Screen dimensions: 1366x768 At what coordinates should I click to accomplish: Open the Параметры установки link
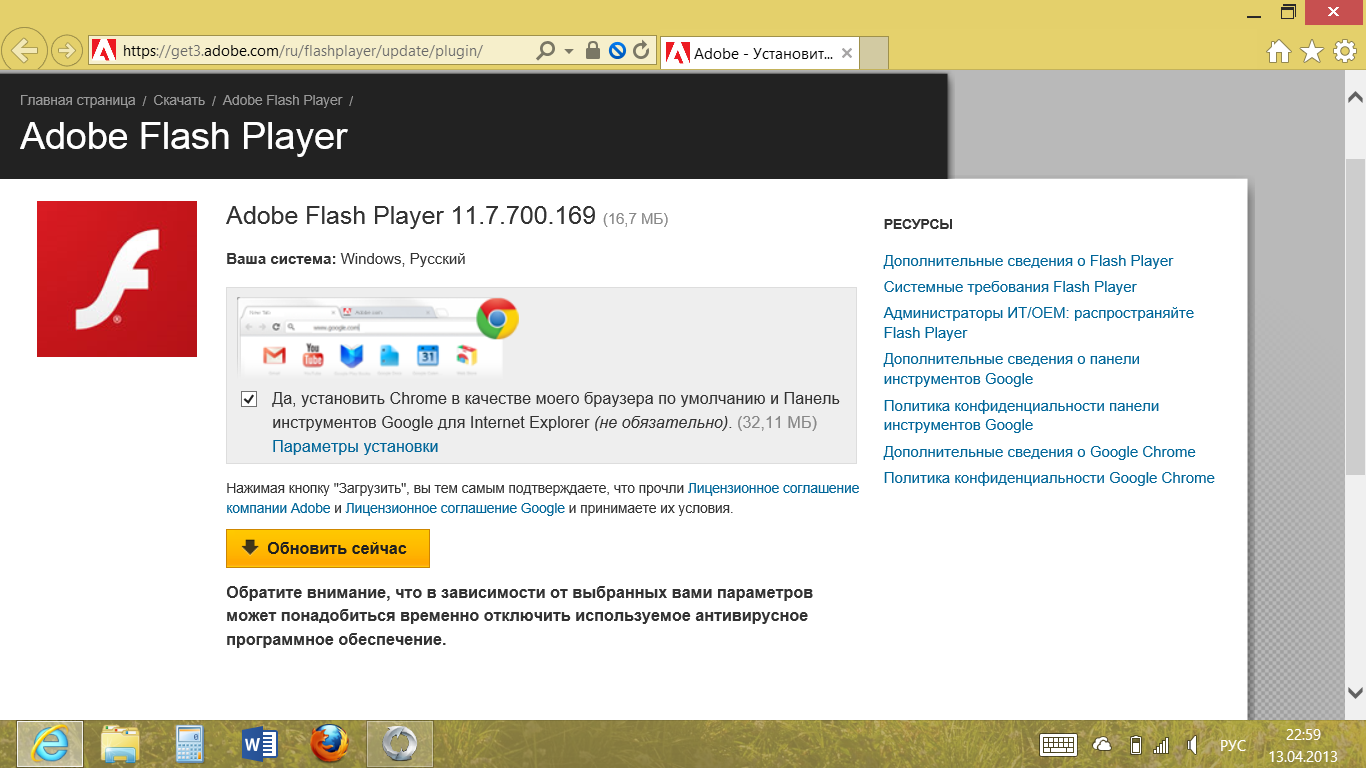click(x=355, y=447)
